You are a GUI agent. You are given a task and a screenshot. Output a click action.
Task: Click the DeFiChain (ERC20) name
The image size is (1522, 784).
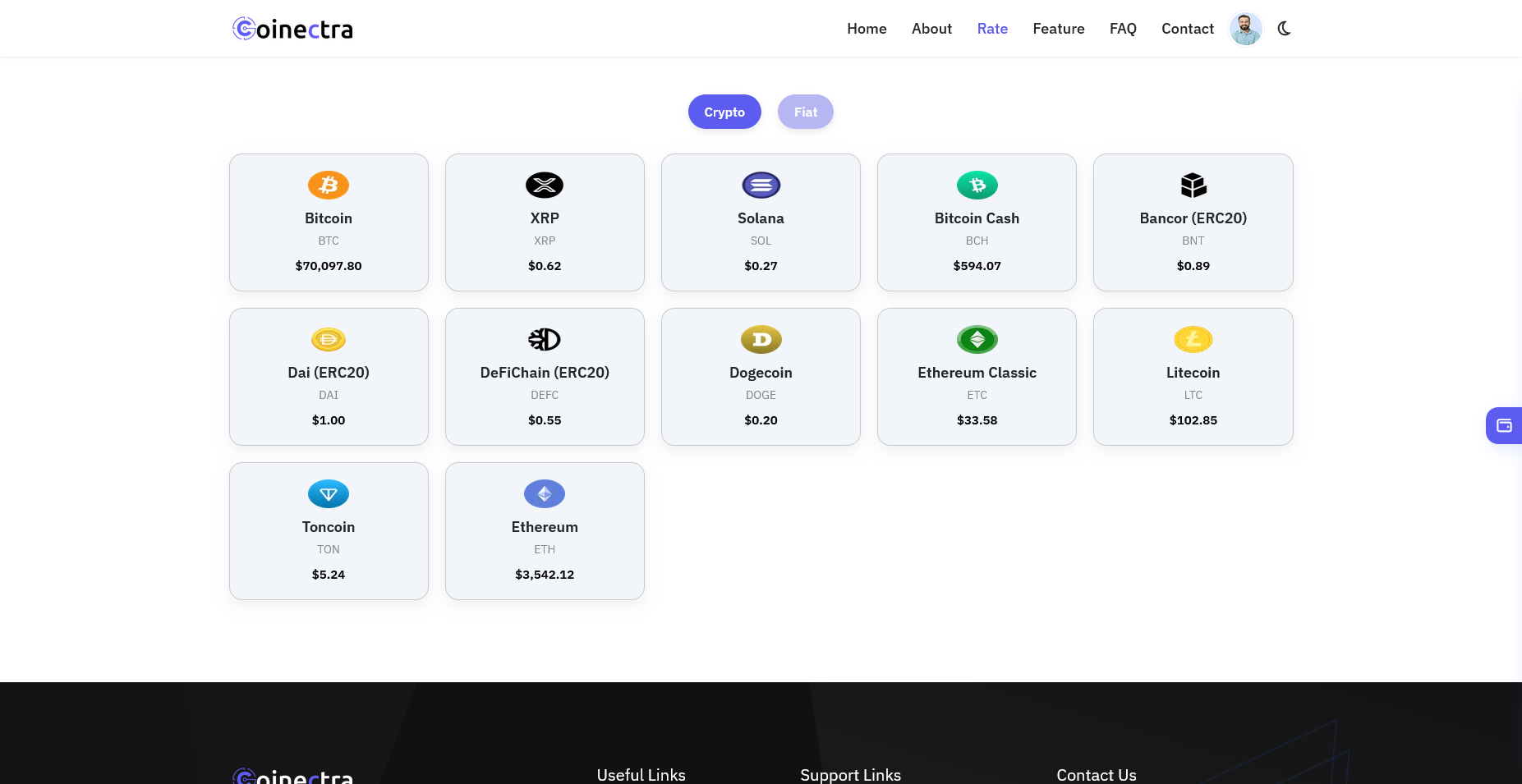click(x=545, y=373)
